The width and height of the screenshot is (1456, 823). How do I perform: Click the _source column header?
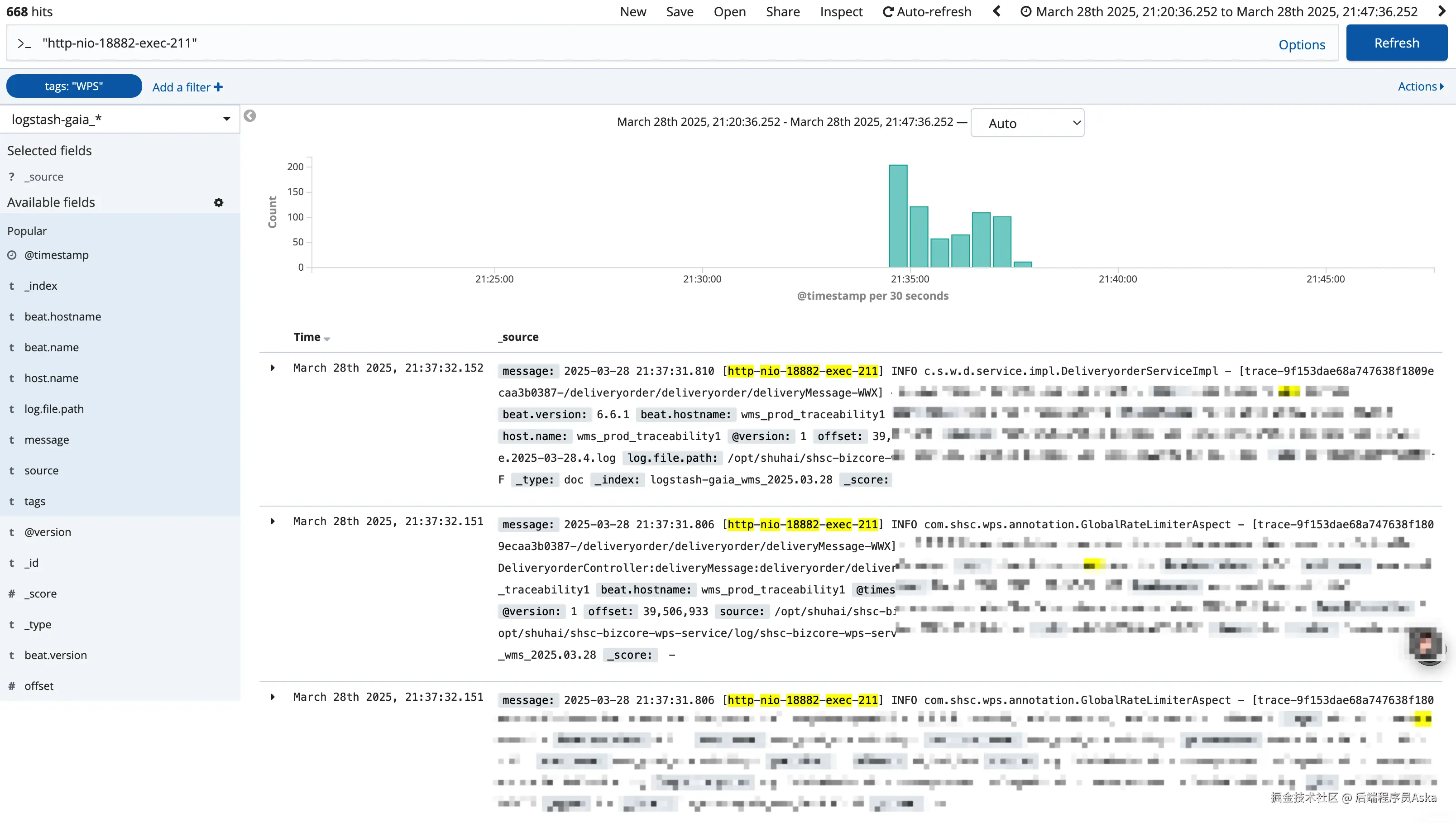click(x=518, y=337)
